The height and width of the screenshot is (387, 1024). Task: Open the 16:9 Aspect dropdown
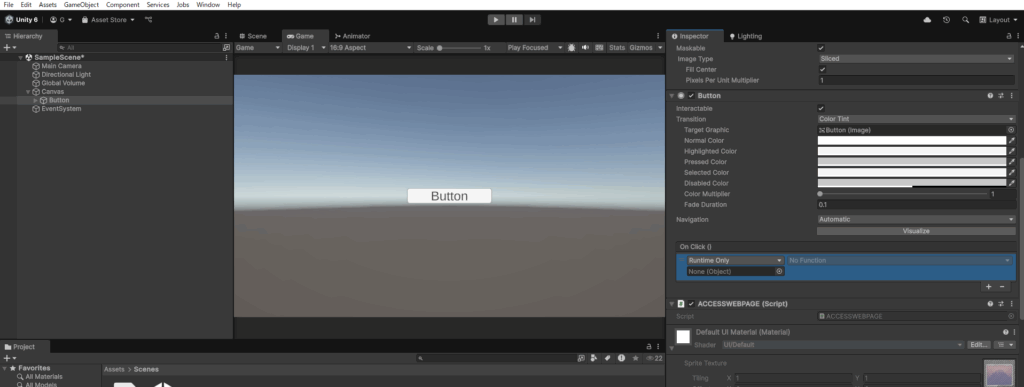point(370,48)
